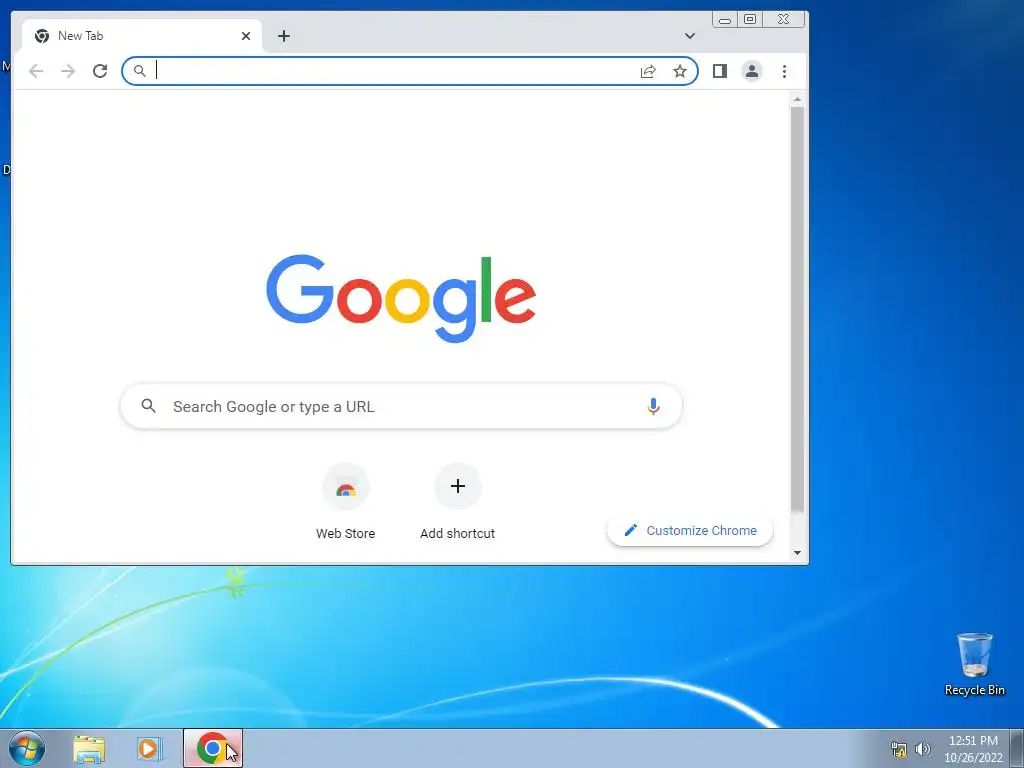Image resolution: width=1024 pixels, height=768 pixels.
Task: Open a new tab with the plus button
Action: click(283, 36)
